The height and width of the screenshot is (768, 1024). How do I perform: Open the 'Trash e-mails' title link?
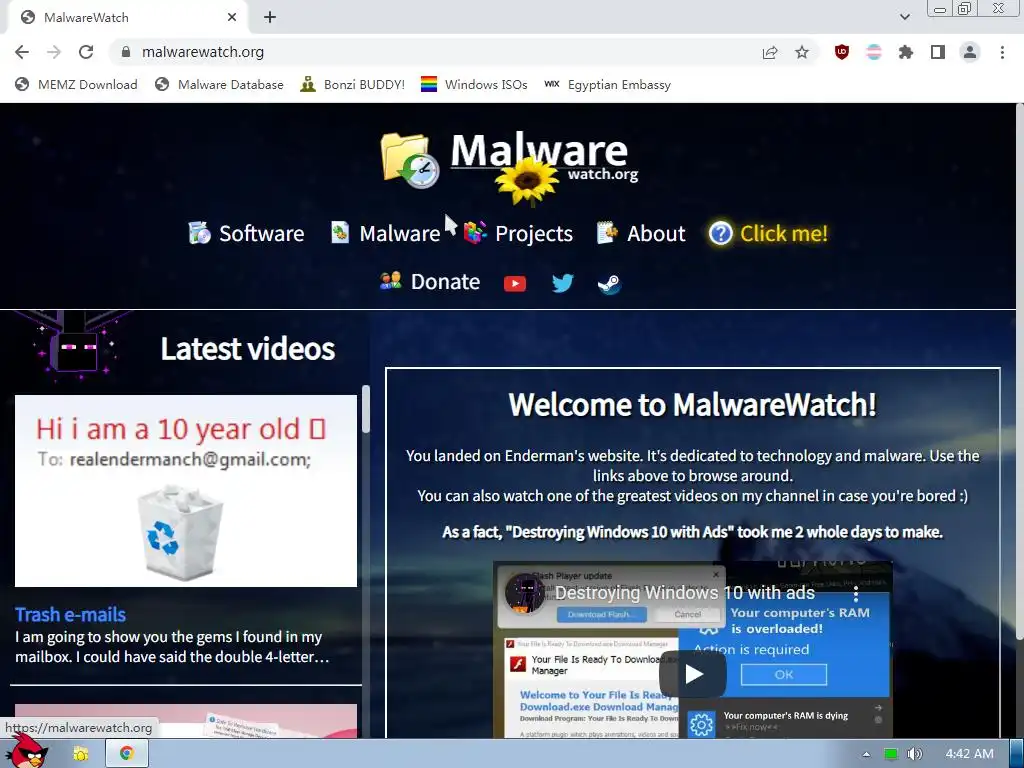pos(71,615)
